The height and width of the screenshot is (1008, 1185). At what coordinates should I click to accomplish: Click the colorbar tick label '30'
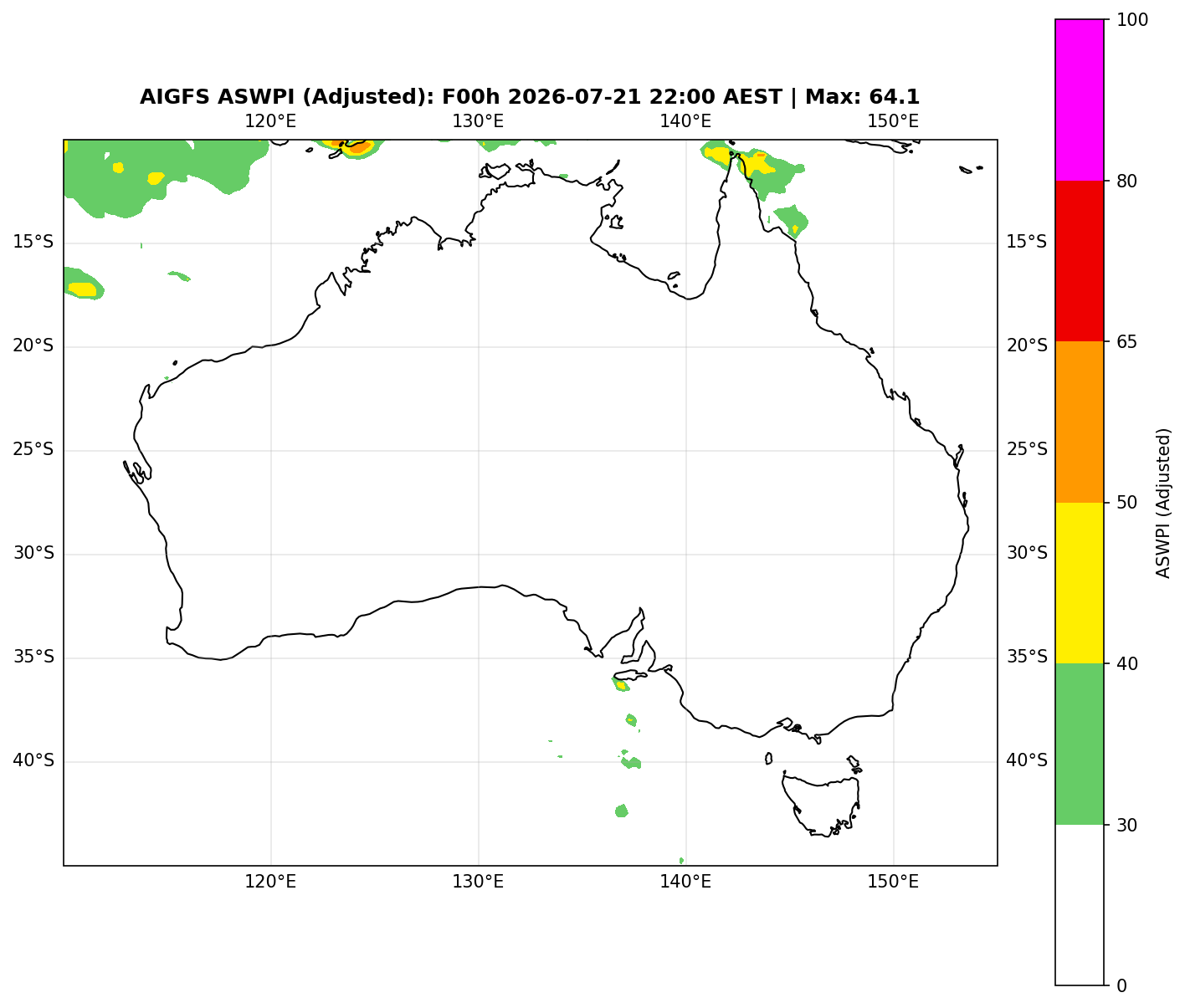coord(1126,825)
